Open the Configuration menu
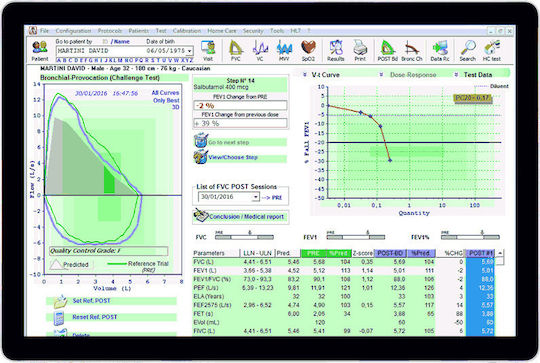540x363 pixels. point(73,31)
